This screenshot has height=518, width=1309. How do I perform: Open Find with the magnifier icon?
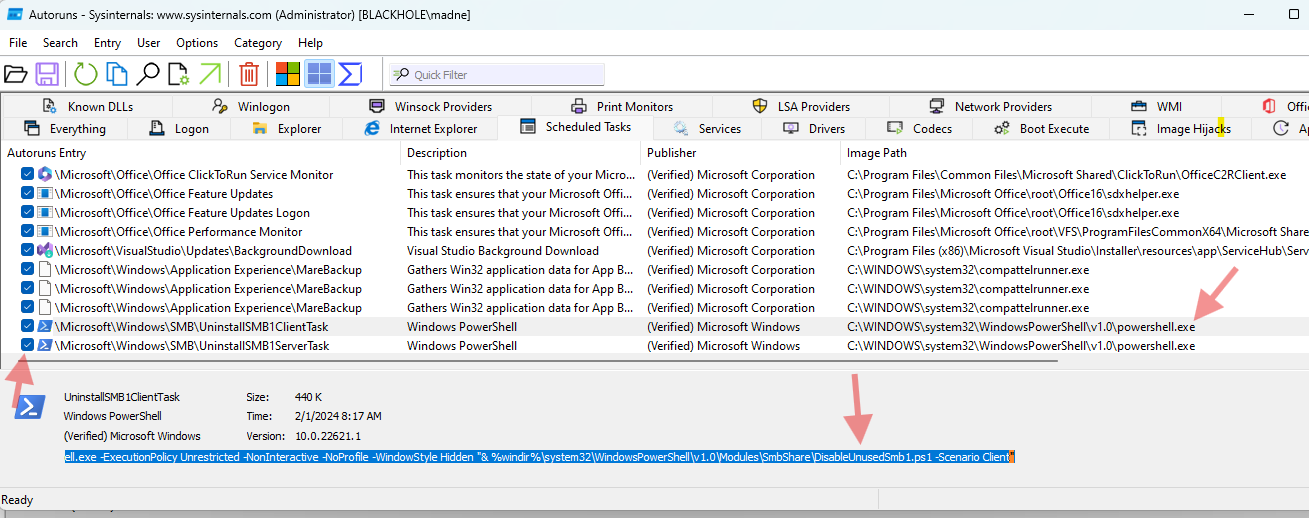(148, 74)
